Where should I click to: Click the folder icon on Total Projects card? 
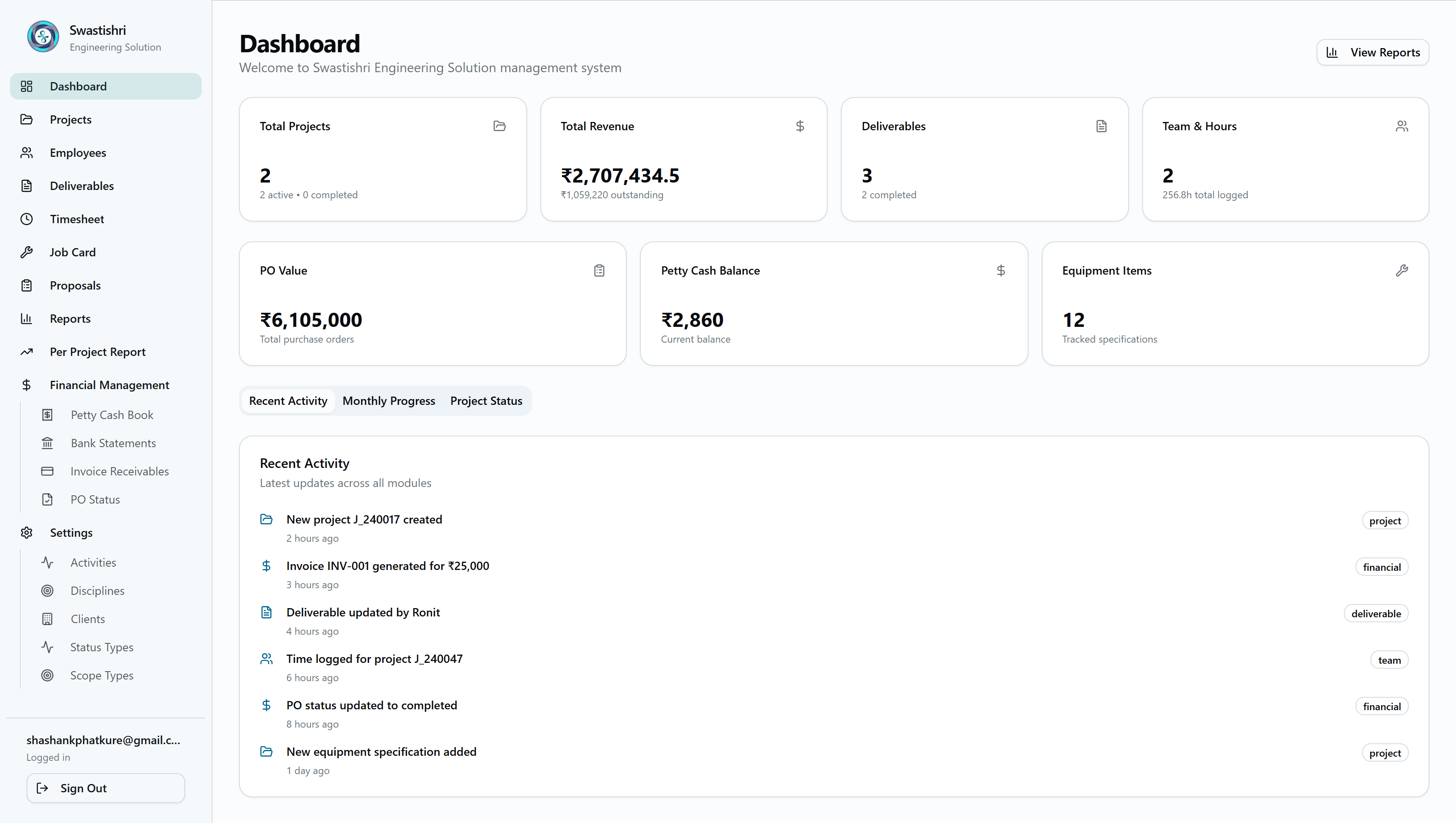click(x=499, y=126)
